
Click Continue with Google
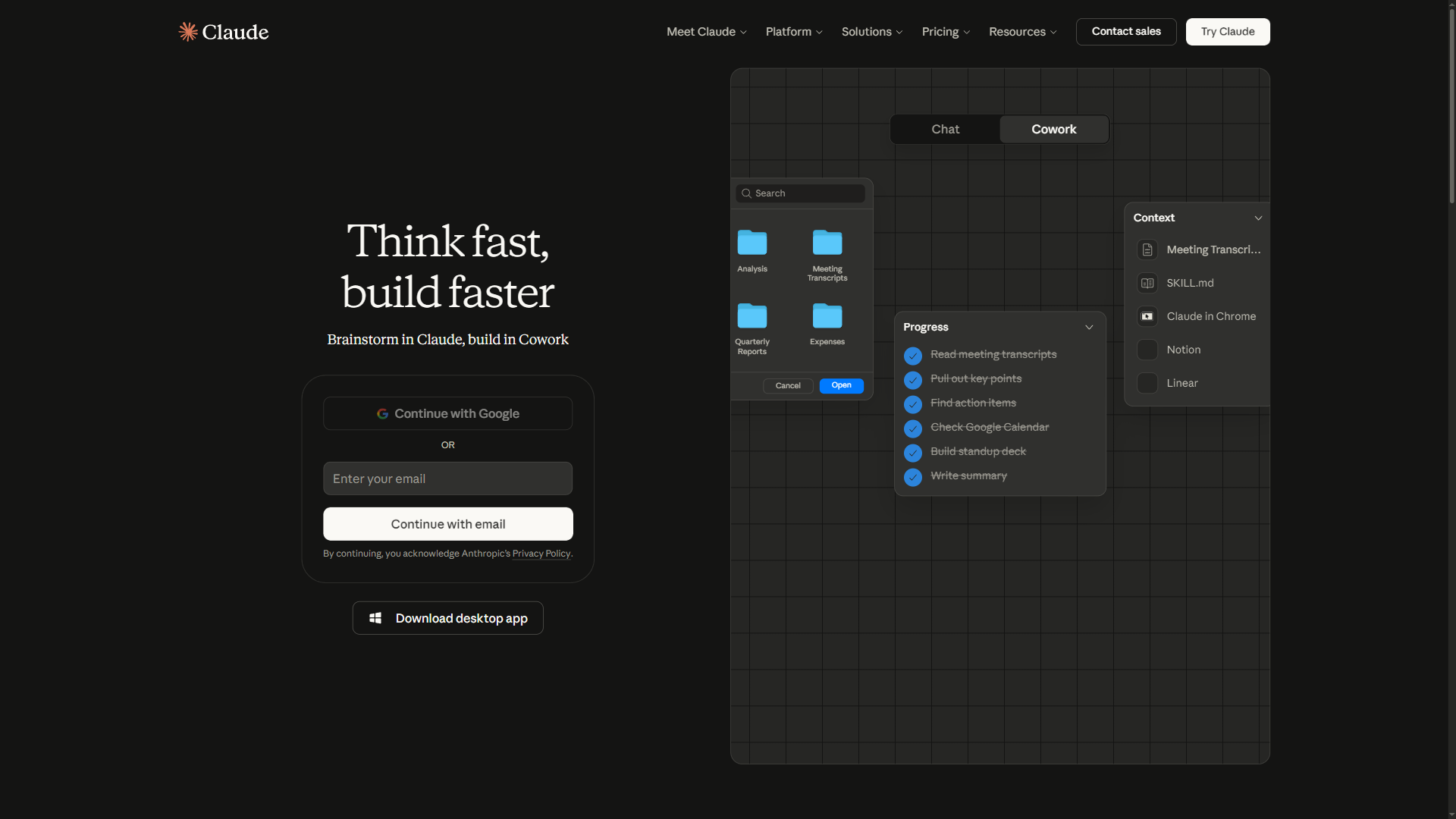447,413
